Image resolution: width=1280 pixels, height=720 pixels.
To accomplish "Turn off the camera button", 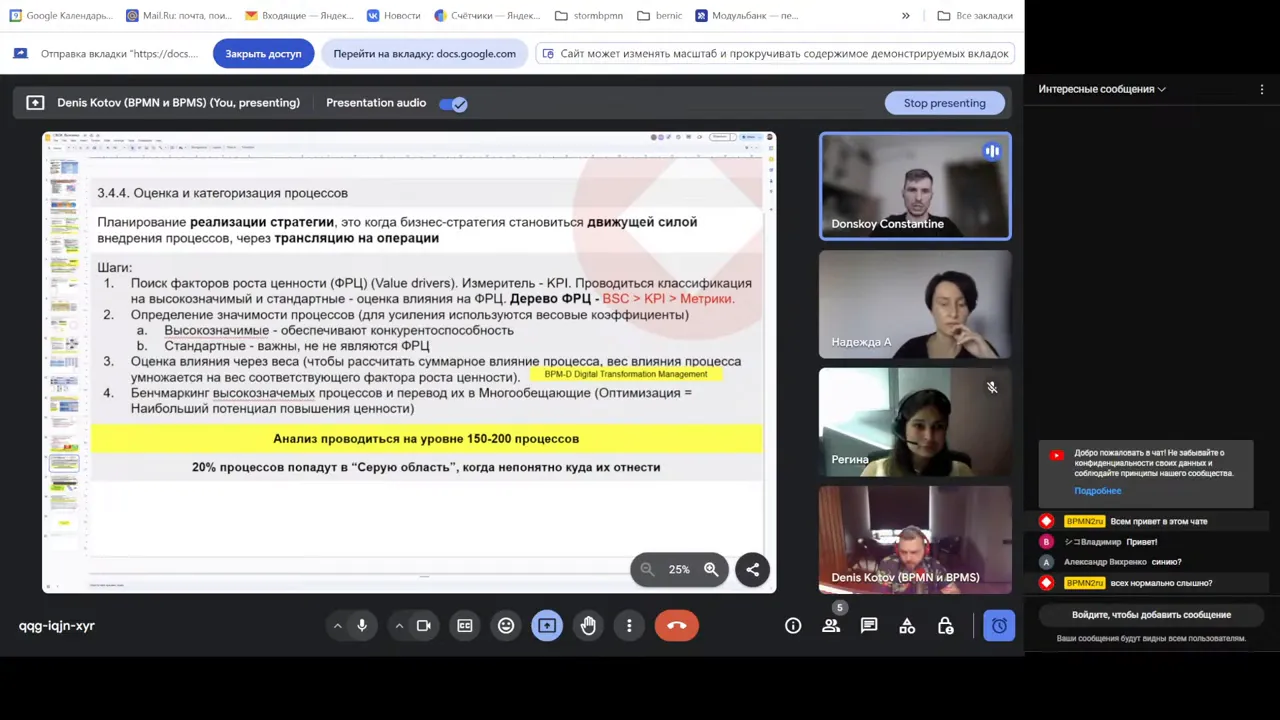I will point(423,626).
